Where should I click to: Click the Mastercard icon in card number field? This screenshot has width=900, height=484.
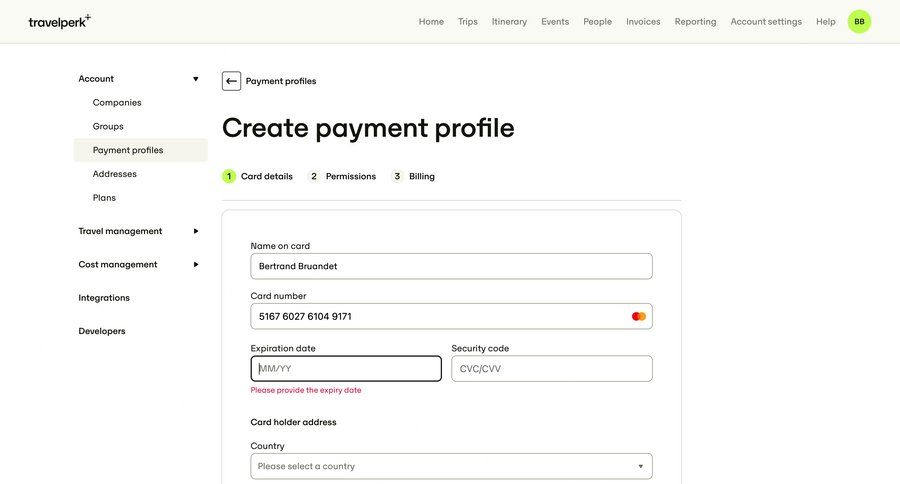(x=639, y=316)
